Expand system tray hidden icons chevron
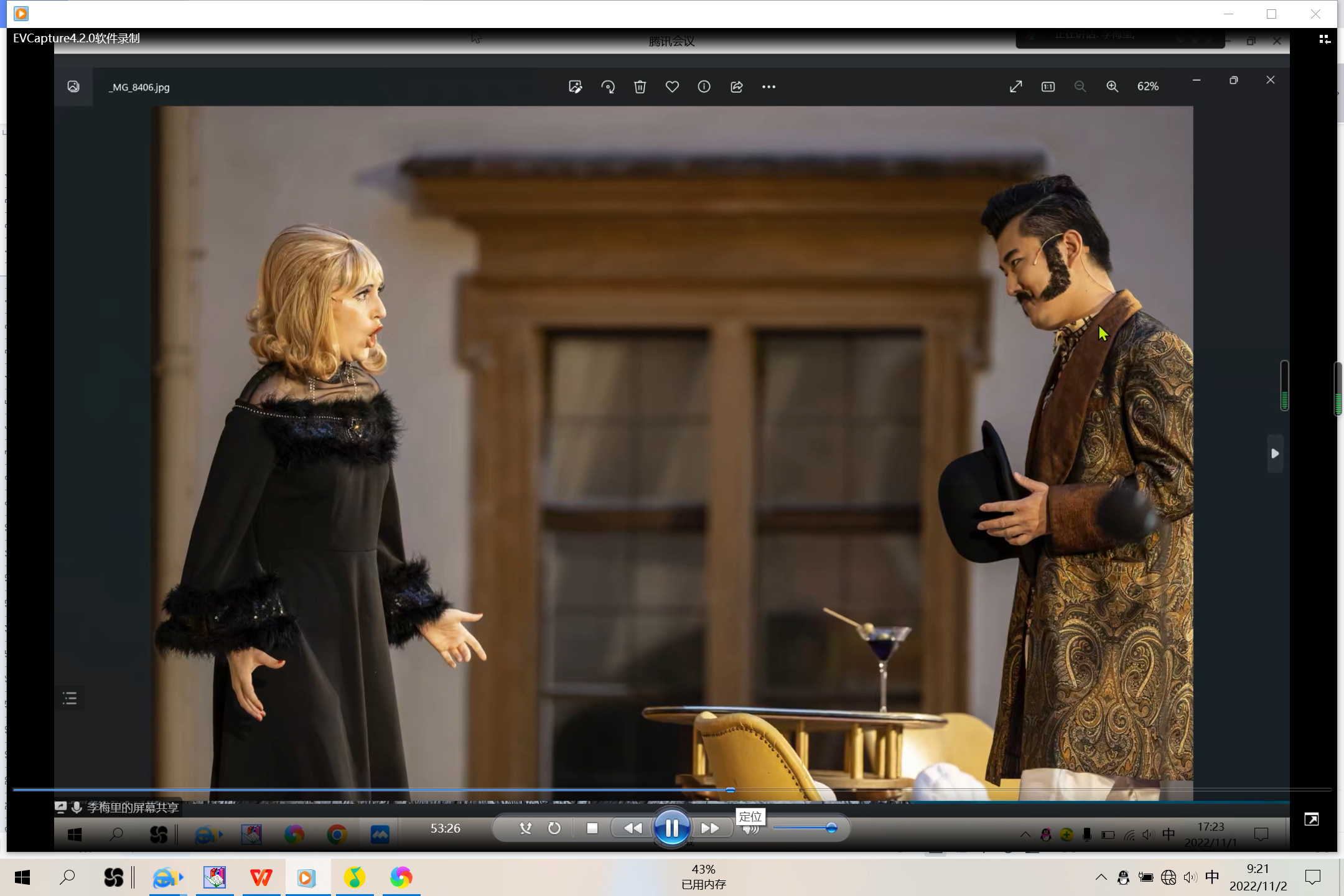The height and width of the screenshot is (896, 1344). 1101,877
